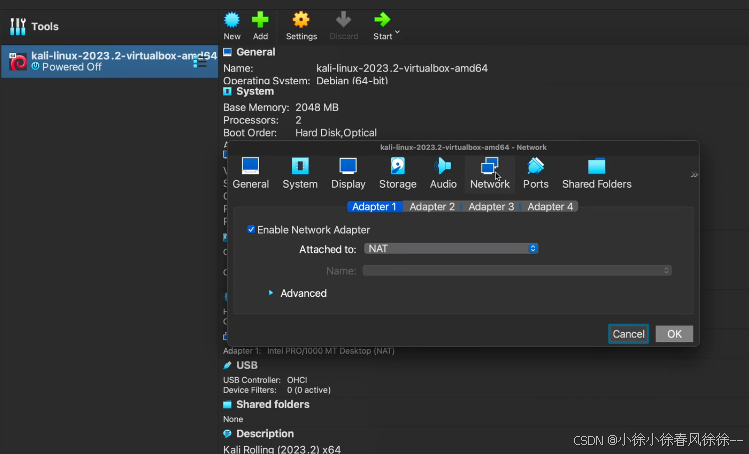Toggle Enable Network Adapter checkbox
749x454 pixels.
tap(251, 229)
